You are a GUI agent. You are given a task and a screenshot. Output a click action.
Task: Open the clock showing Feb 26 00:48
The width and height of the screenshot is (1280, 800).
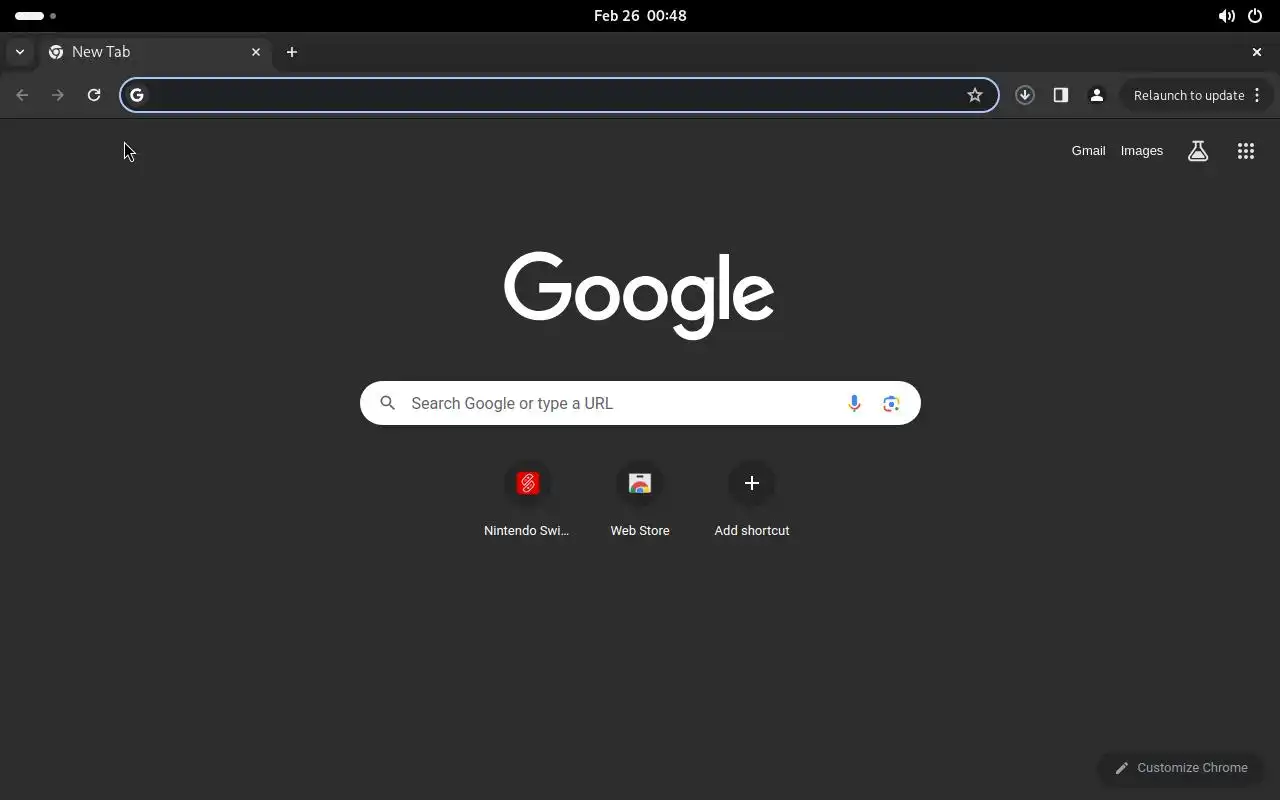click(x=640, y=16)
